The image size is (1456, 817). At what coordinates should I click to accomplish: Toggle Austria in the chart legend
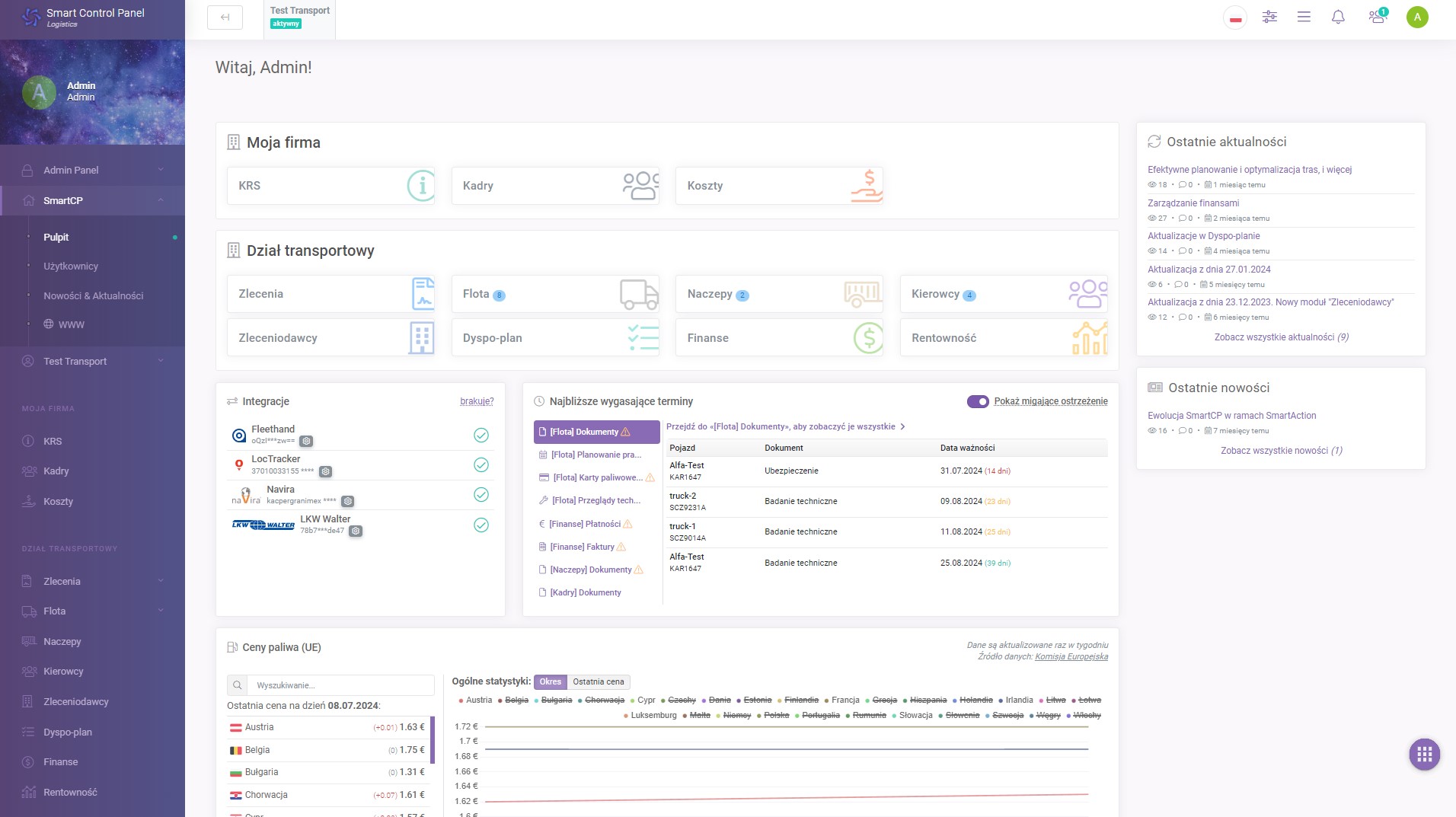coord(475,700)
